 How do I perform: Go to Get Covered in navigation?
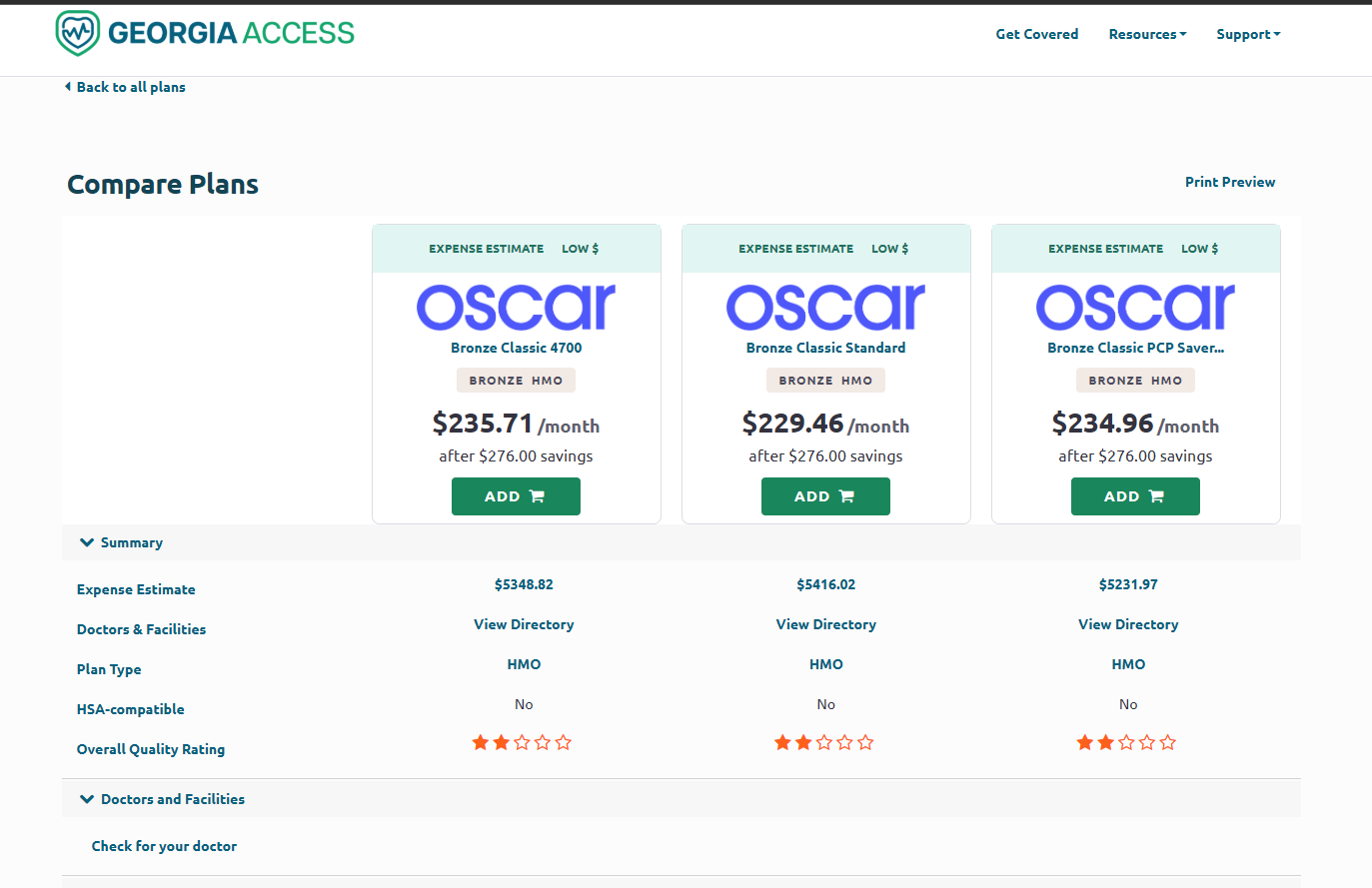1036,34
